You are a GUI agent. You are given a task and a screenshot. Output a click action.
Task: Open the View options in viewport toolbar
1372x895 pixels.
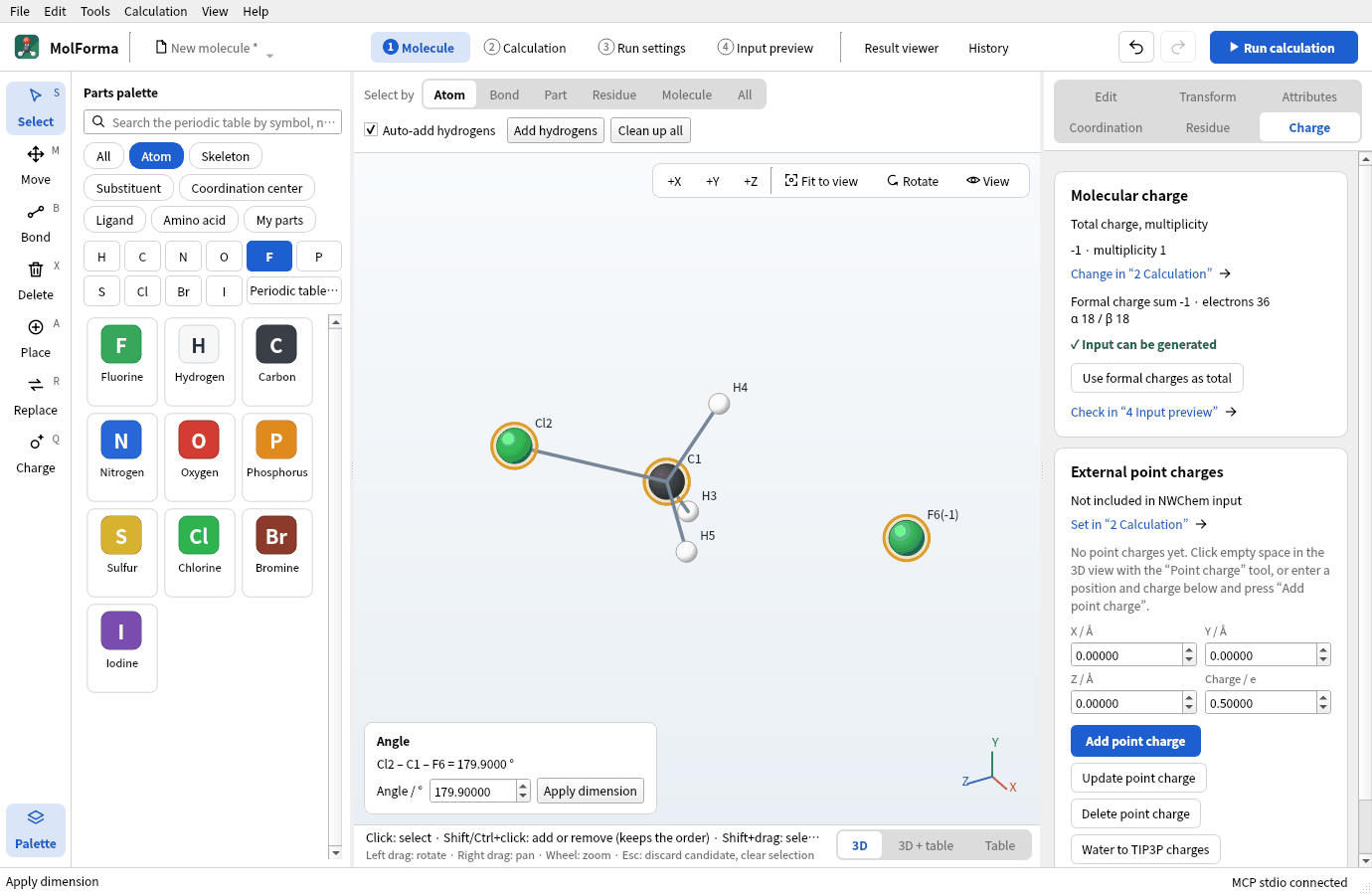click(988, 181)
